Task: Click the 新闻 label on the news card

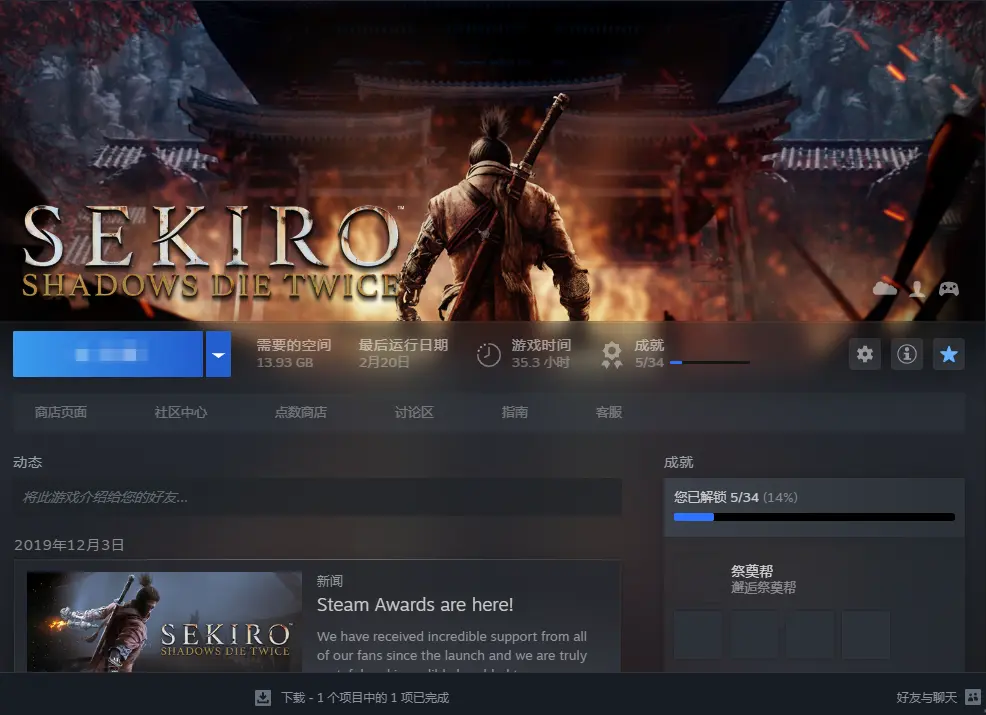Action: point(330,581)
